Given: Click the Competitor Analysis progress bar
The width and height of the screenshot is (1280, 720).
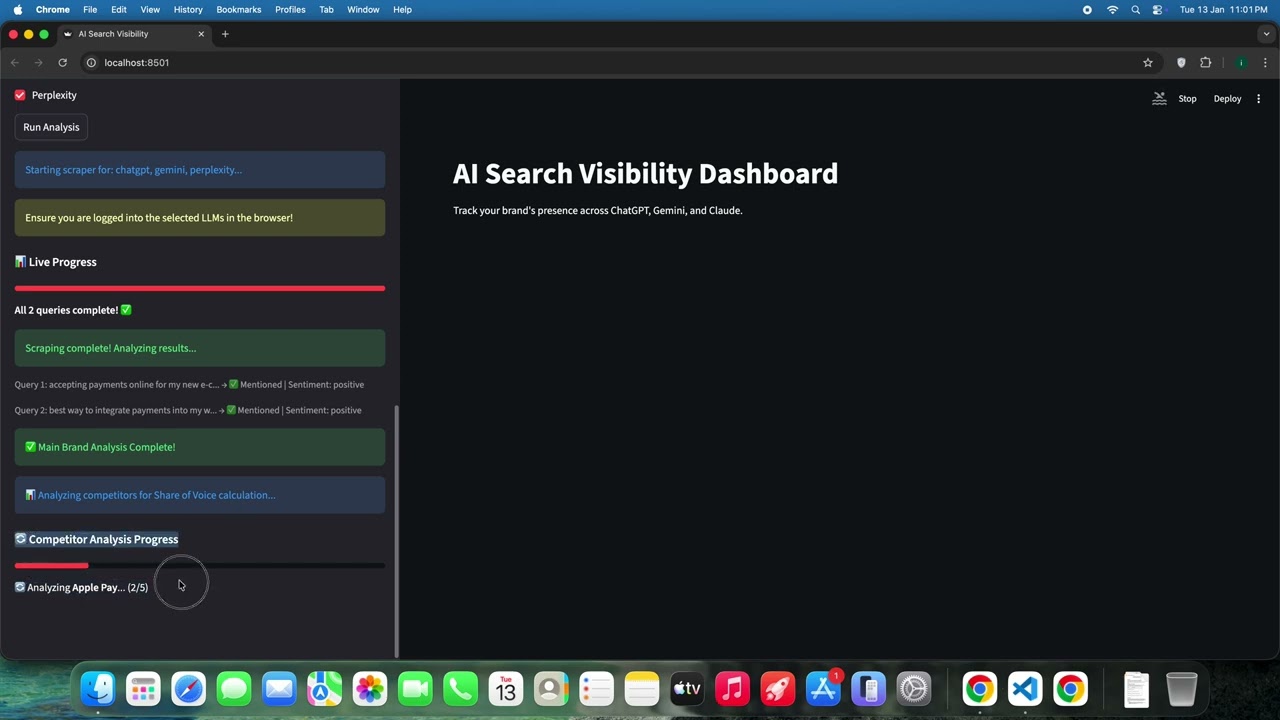Looking at the screenshot, I should pyautogui.click(x=200, y=566).
